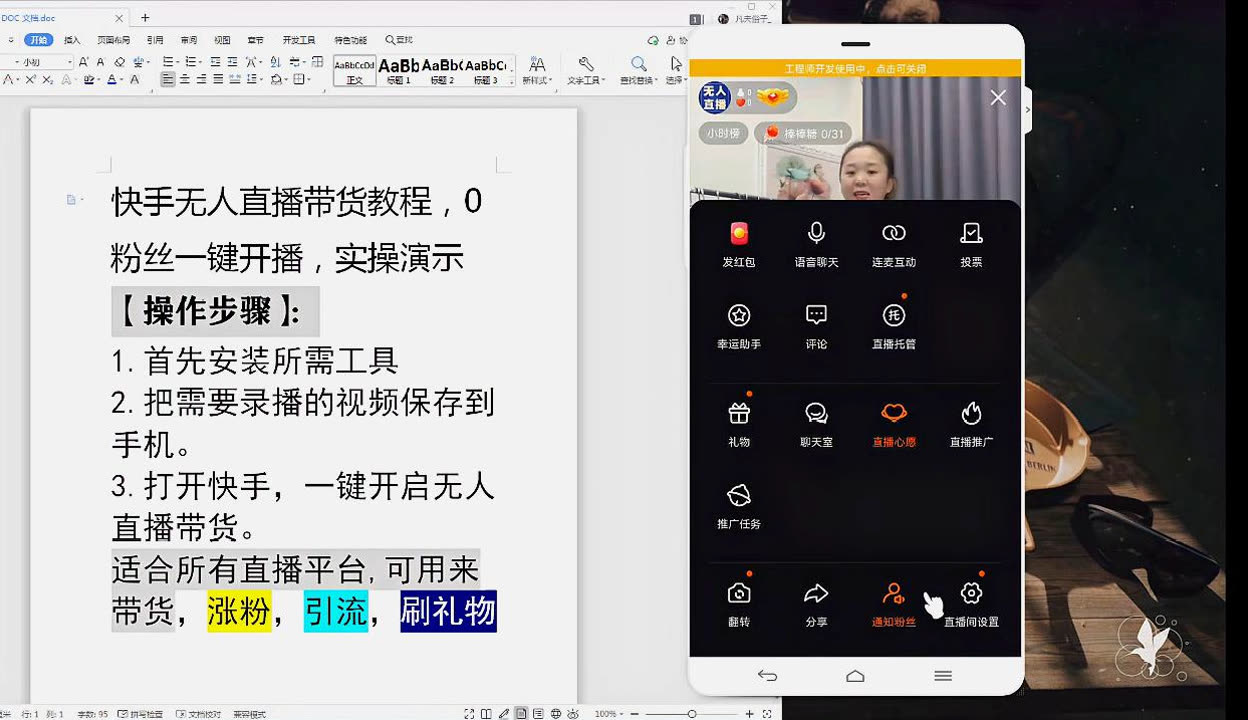
Task: Expand the bulleted list dropdown arrow
Action: [x=178, y=62]
